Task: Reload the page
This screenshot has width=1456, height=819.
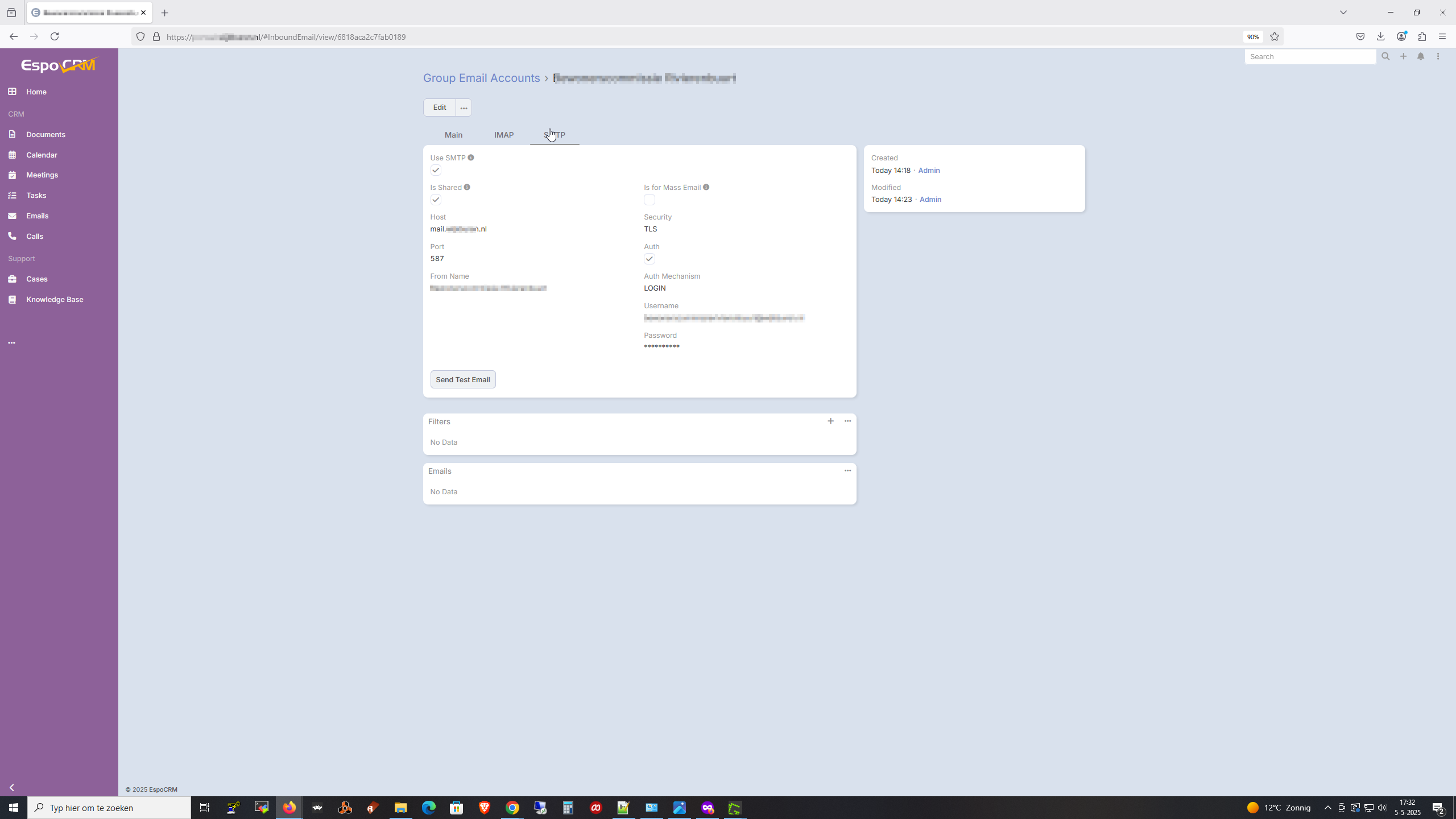Action: tap(55, 36)
